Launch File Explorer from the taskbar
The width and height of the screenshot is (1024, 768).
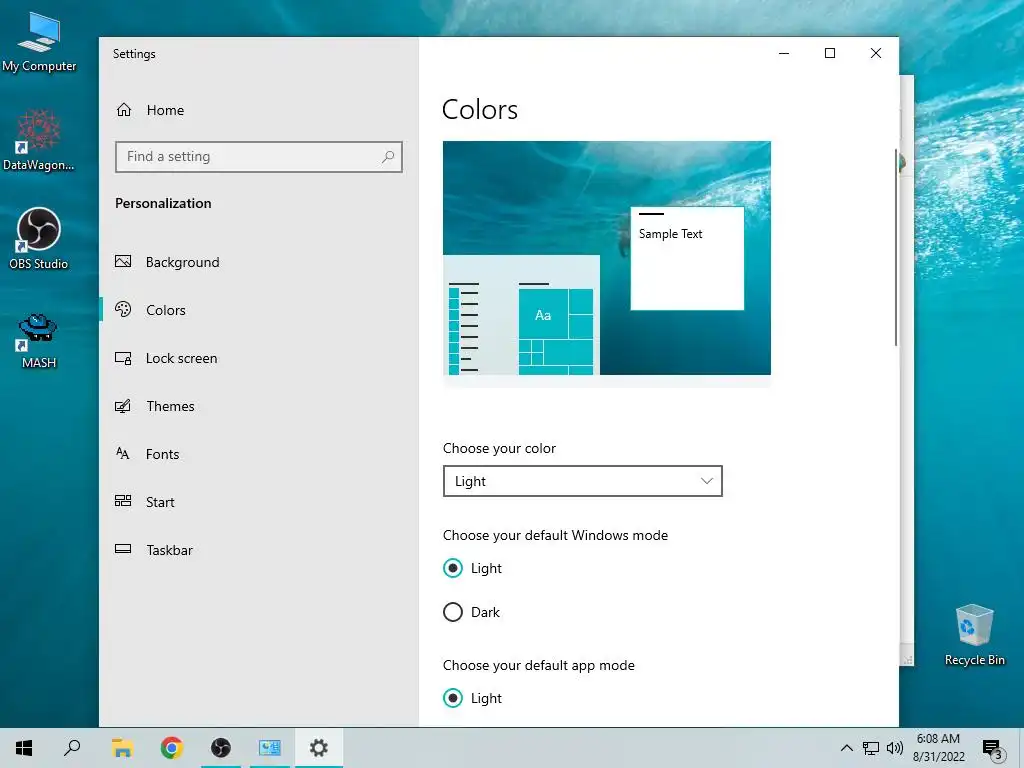[122, 748]
